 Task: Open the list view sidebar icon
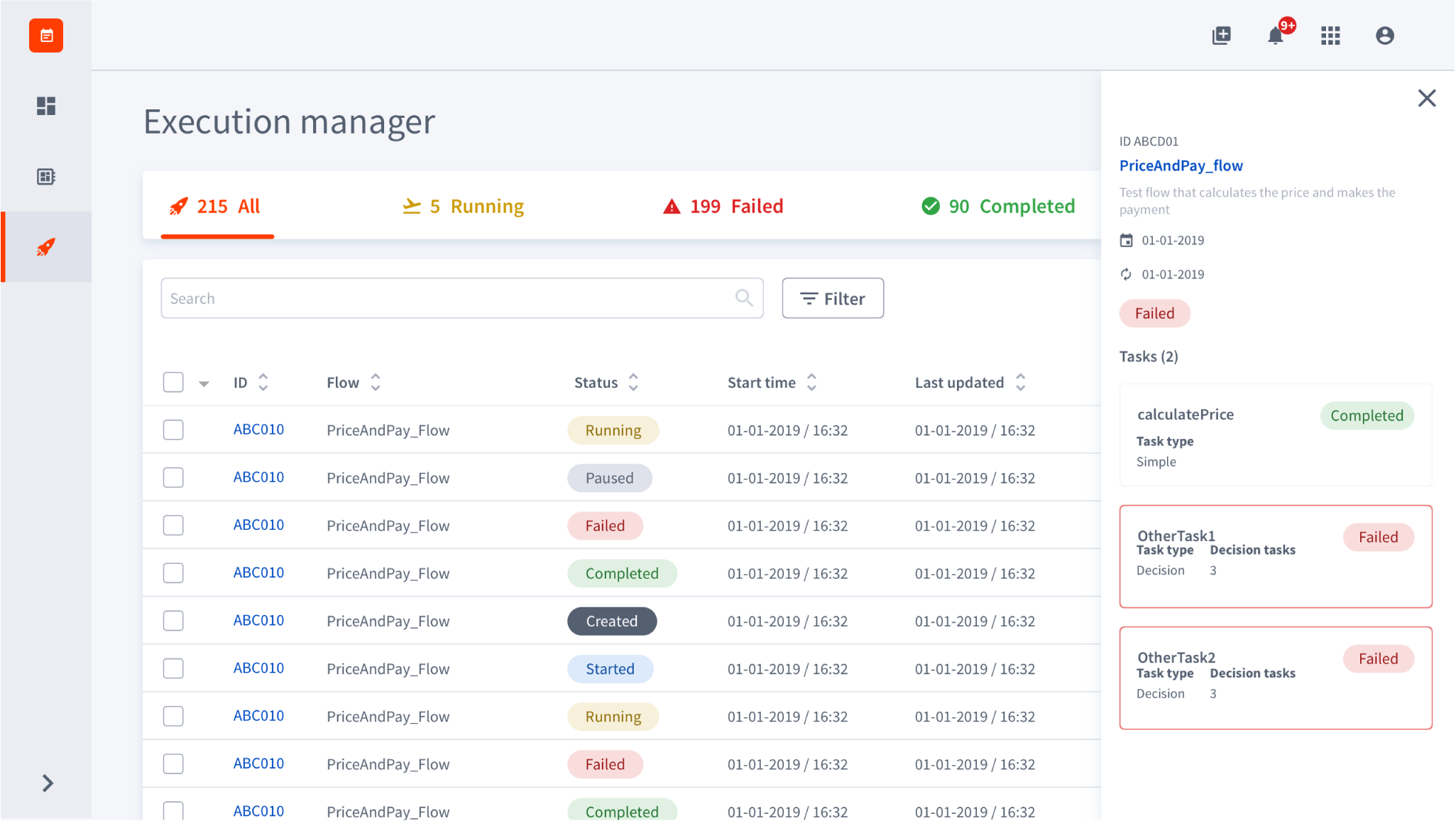[x=46, y=177]
